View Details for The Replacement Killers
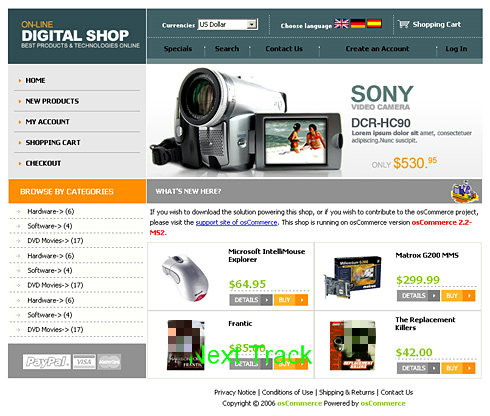The height and width of the screenshot is (416, 490). [418, 368]
